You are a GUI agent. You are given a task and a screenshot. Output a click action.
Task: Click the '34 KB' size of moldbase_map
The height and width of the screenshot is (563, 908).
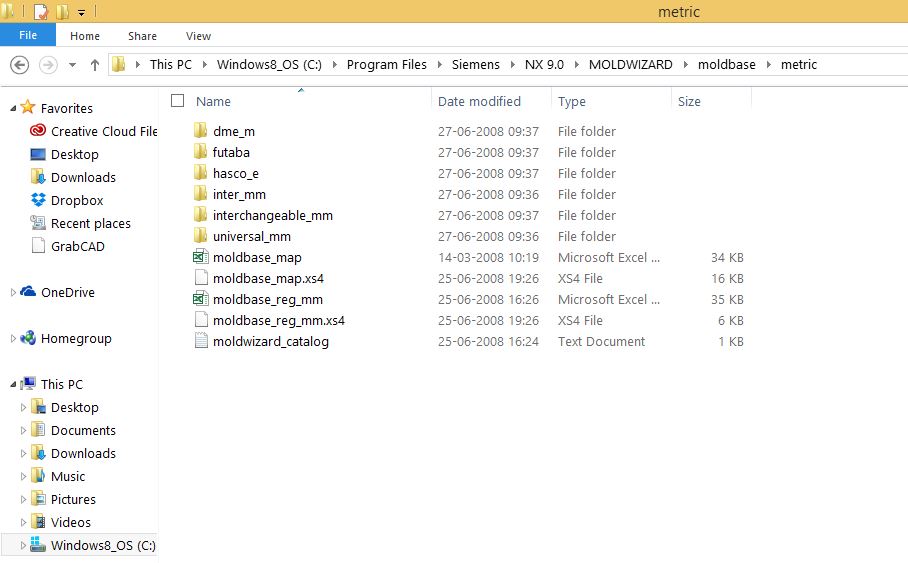727,257
